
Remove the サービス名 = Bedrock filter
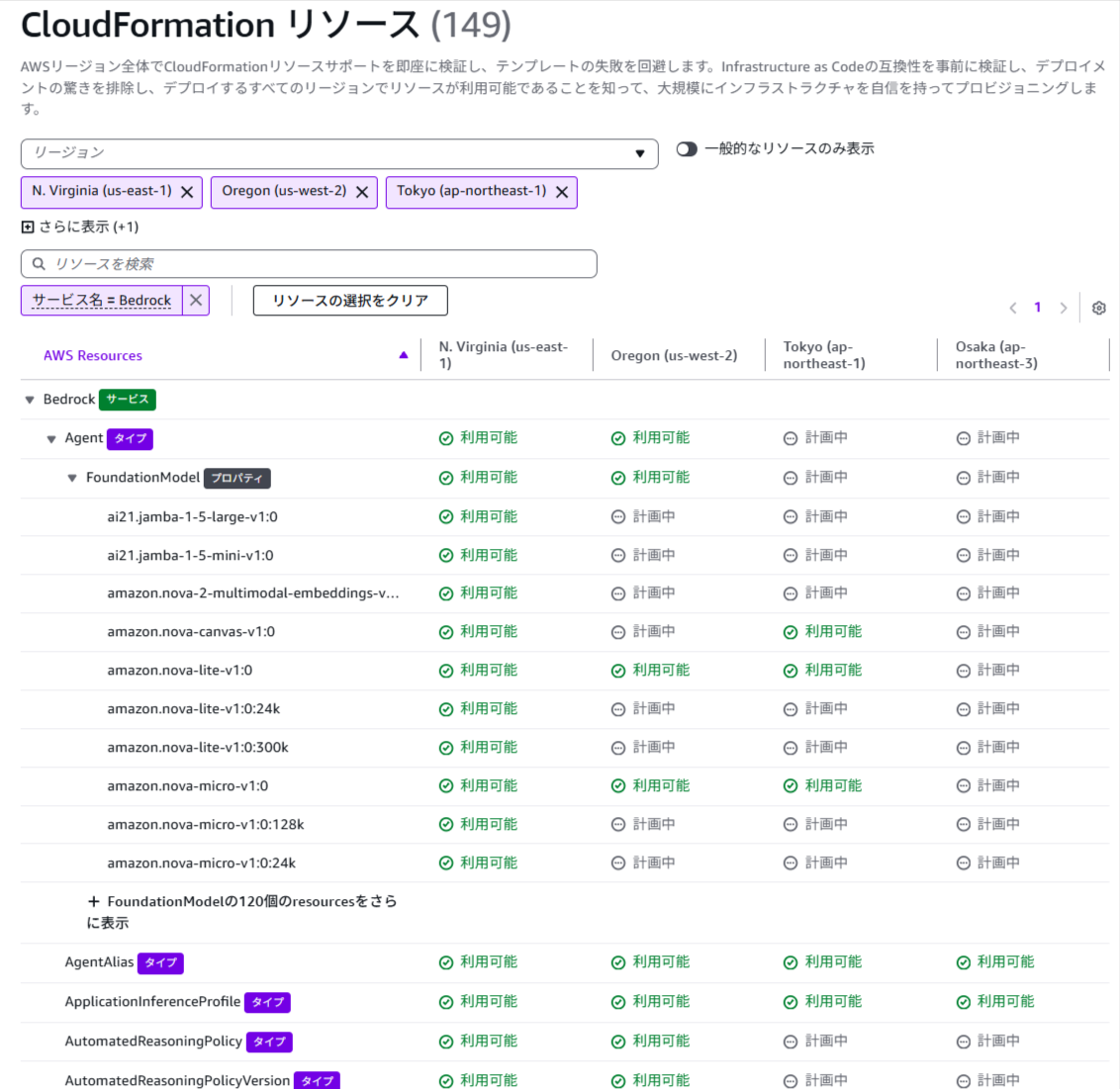point(196,300)
